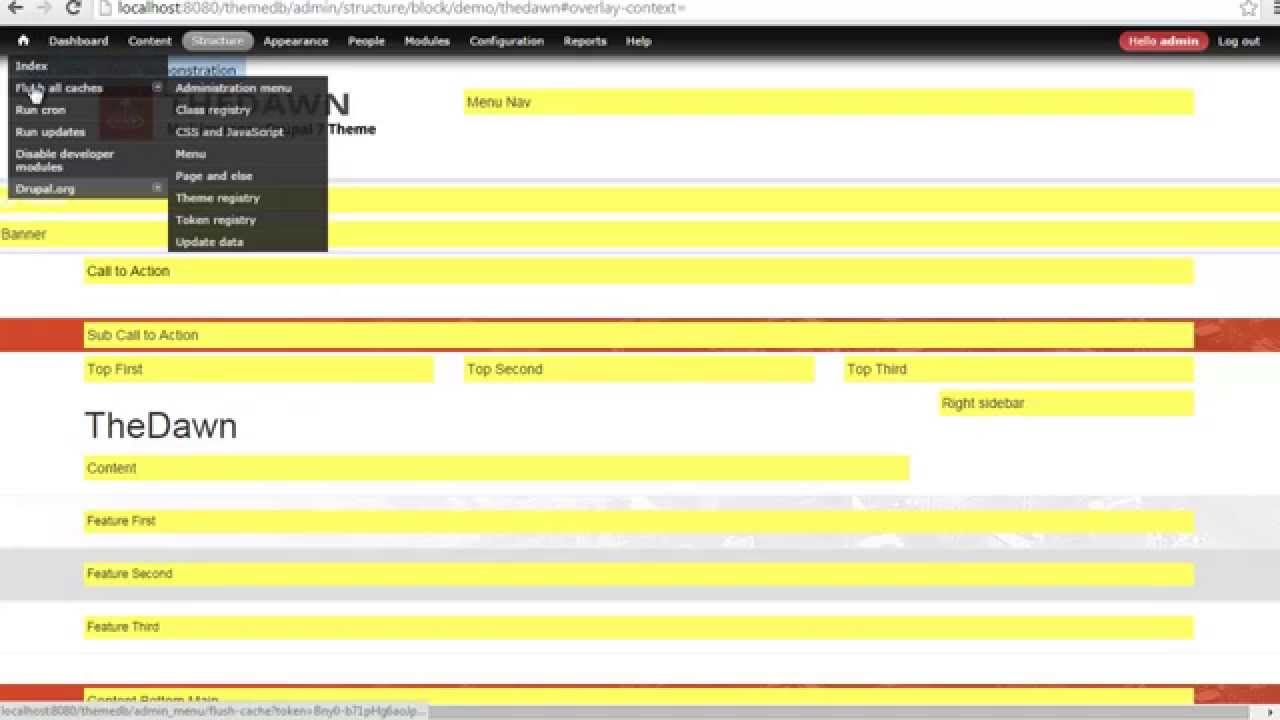The height and width of the screenshot is (720, 1280).
Task: Click the Menu Nav region label
Action: pos(499,102)
